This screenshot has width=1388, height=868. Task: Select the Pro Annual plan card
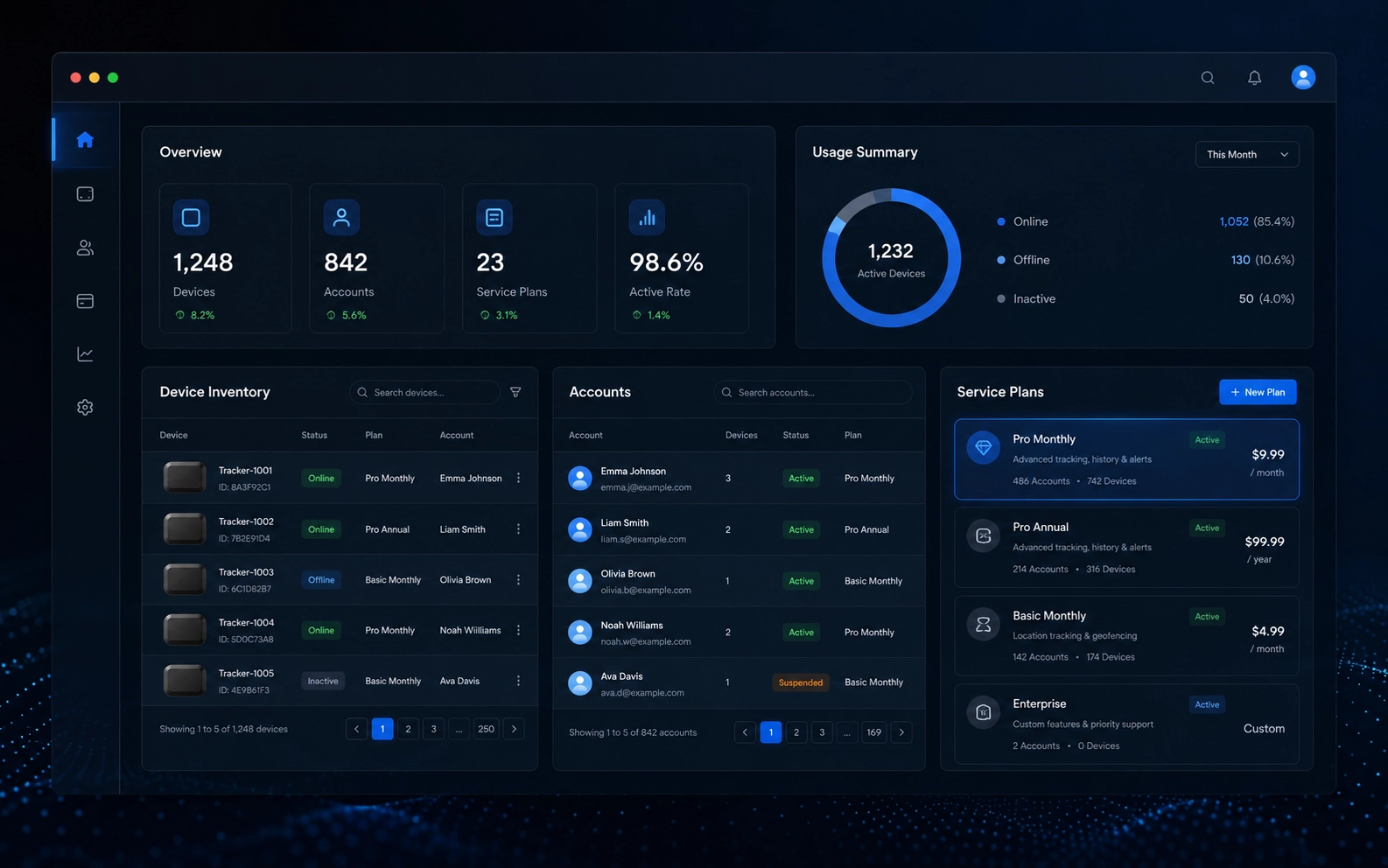pyautogui.click(x=1126, y=548)
